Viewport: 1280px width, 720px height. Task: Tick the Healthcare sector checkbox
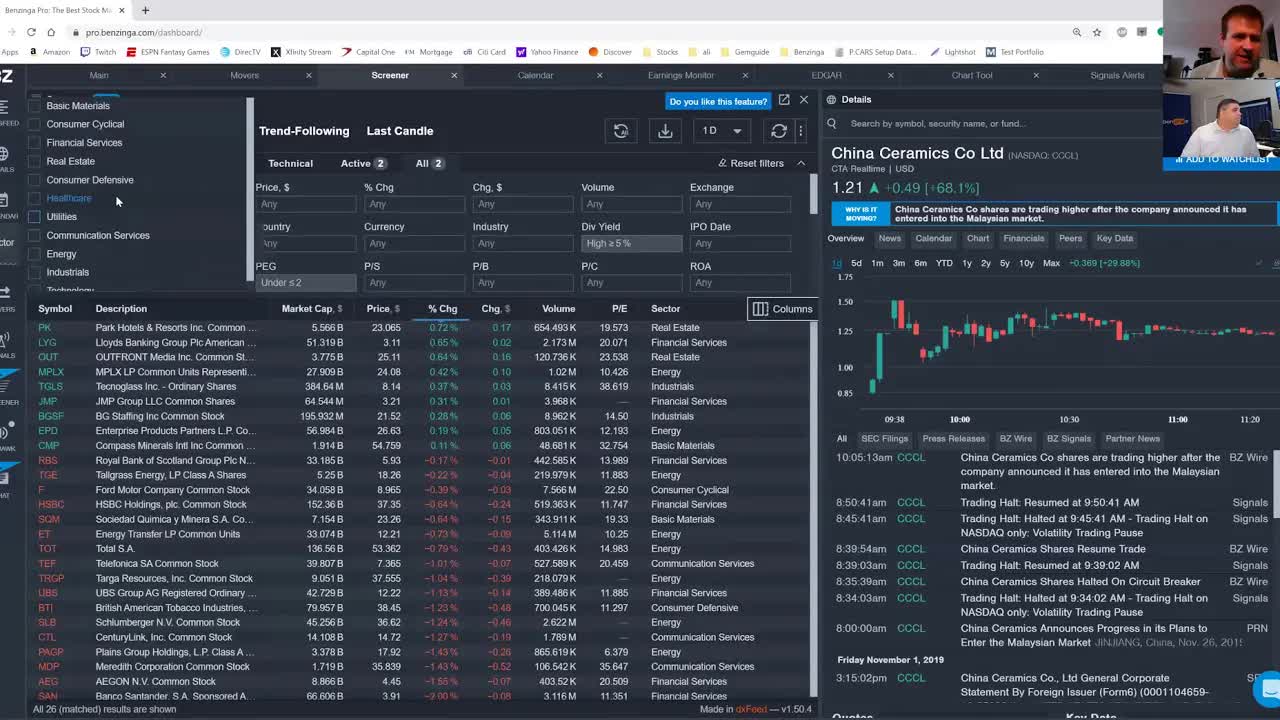(35, 198)
